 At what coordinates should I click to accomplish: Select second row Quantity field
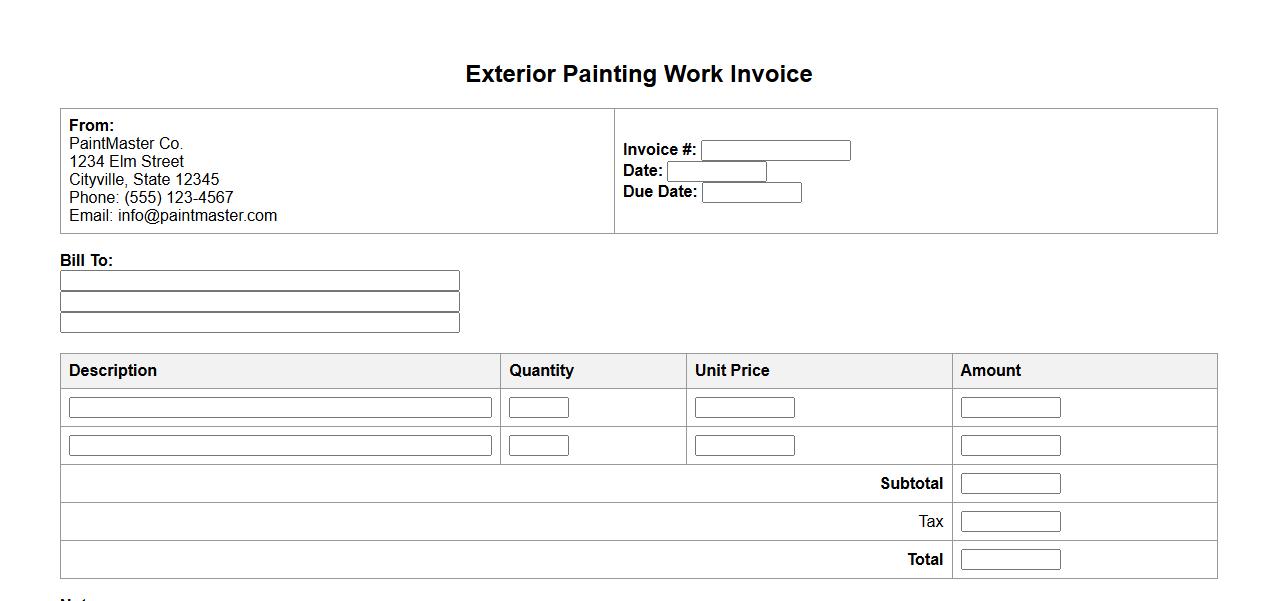click(538, 446)
